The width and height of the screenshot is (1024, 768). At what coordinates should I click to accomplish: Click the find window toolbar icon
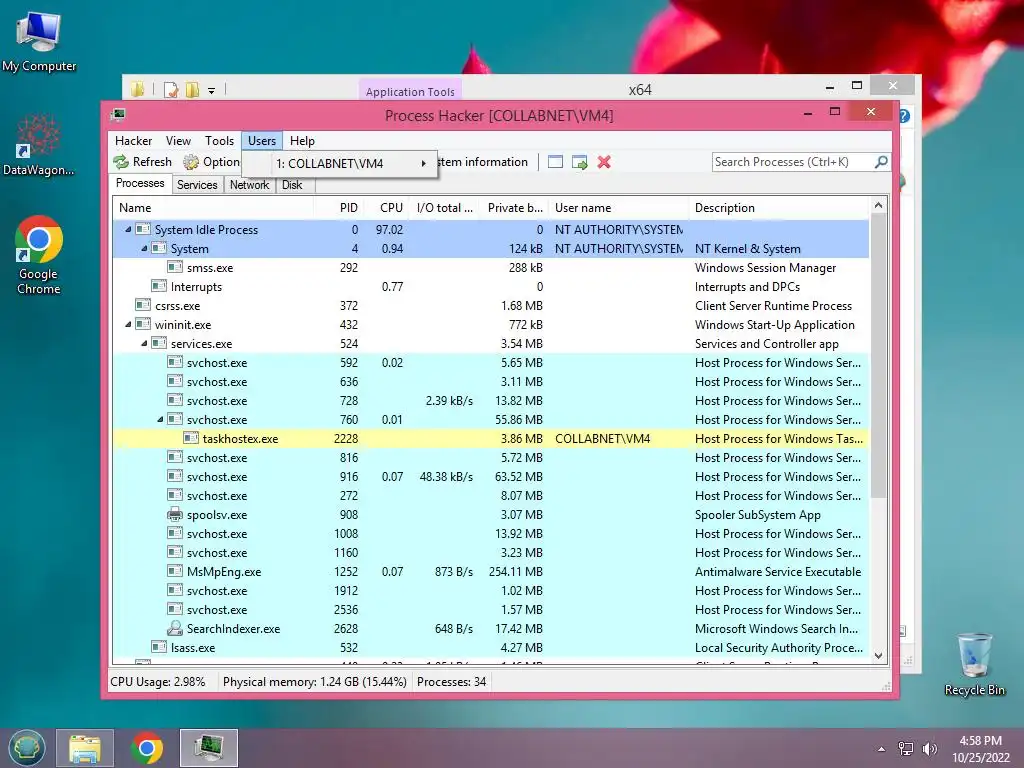tap(555, 162)
